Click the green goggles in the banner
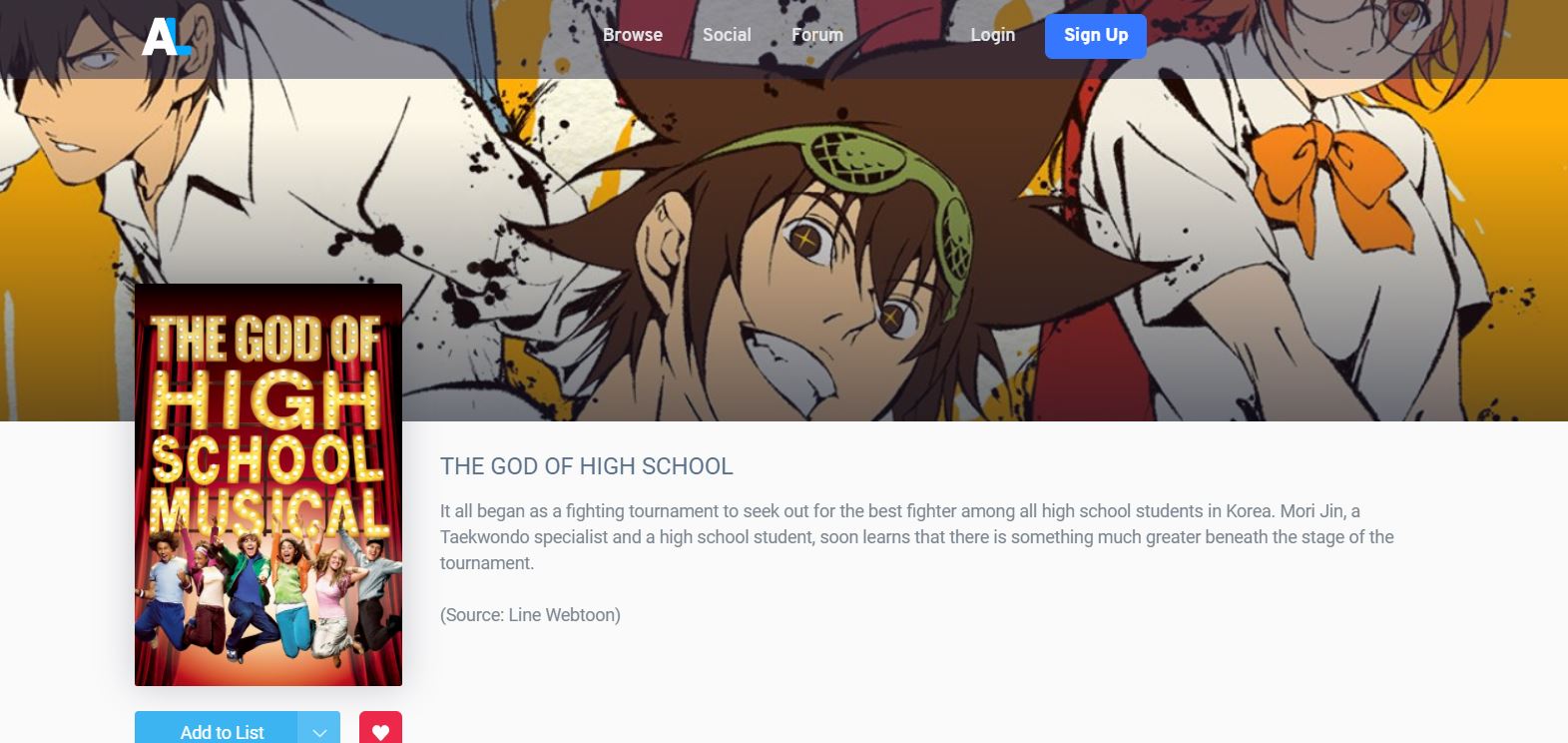Screen dimensions: 1568x743 [x=878, y=190]
